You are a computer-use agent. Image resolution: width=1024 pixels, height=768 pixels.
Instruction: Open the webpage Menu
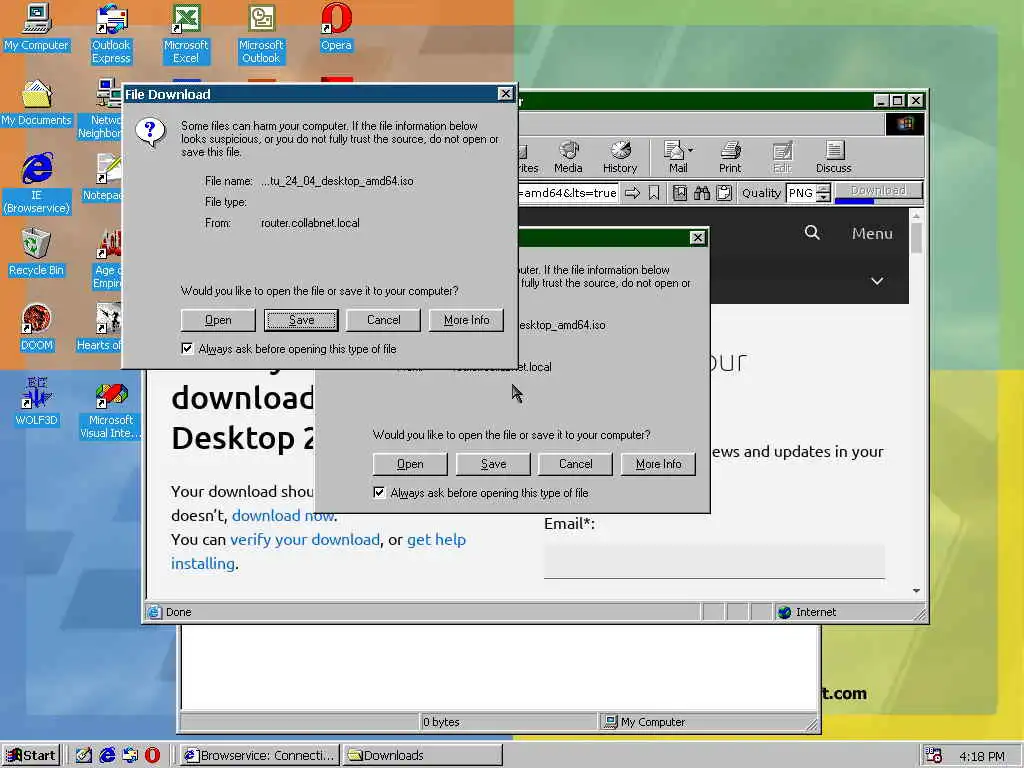point(872,233)
